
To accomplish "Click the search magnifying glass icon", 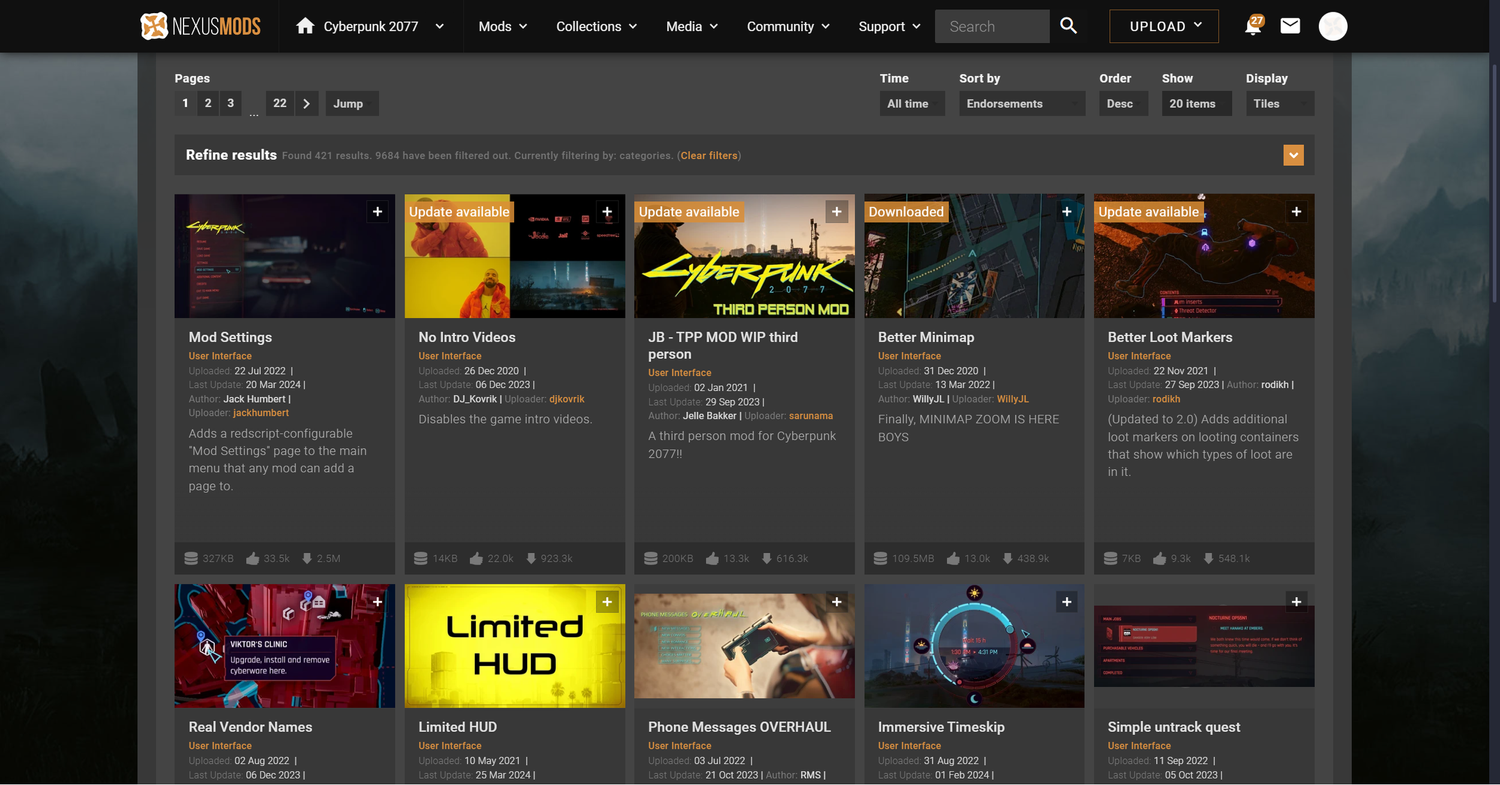I will coord(1068,26).
